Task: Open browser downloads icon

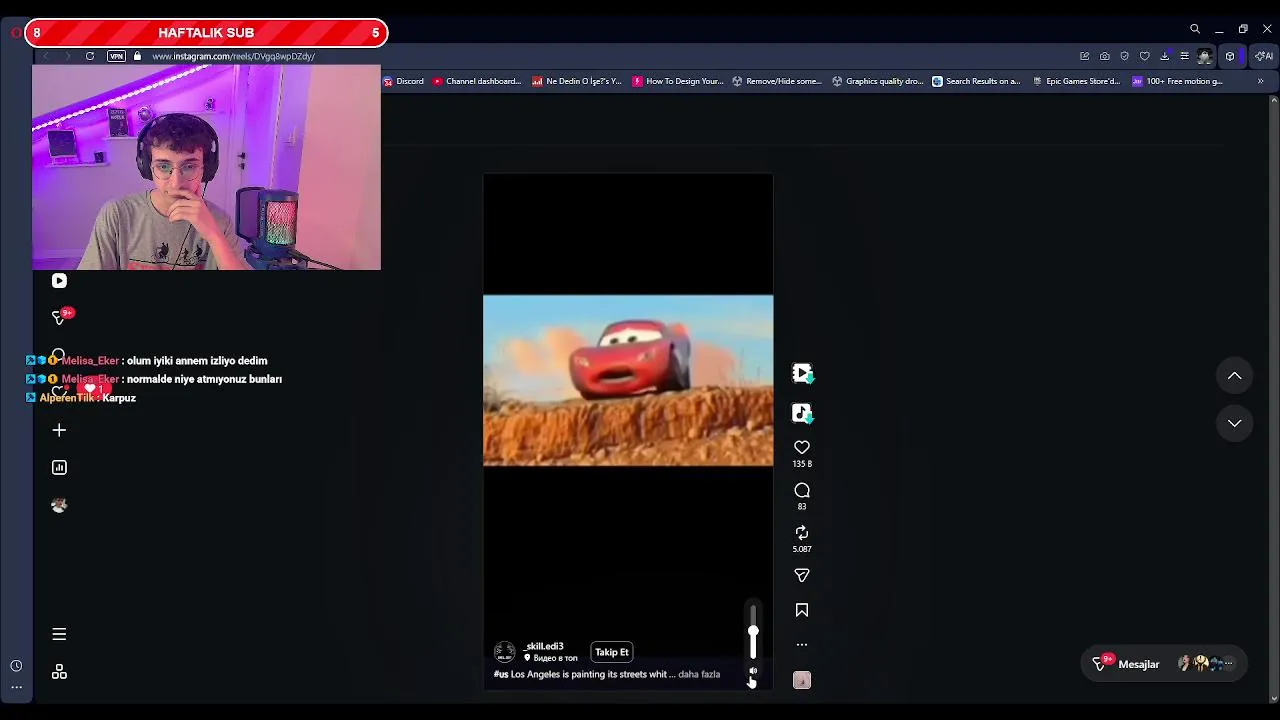Action: pos(1164,56)
